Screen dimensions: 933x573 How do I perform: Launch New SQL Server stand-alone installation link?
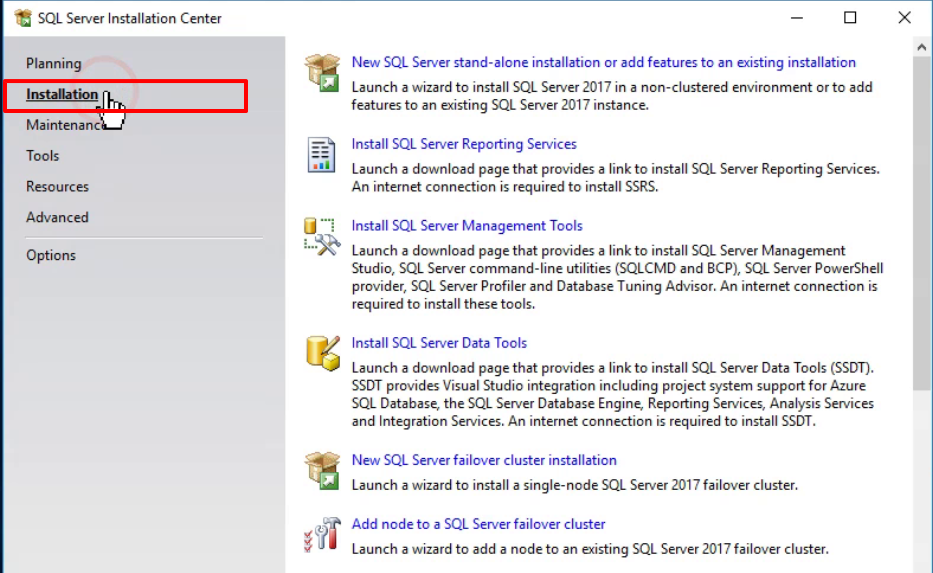603,62
